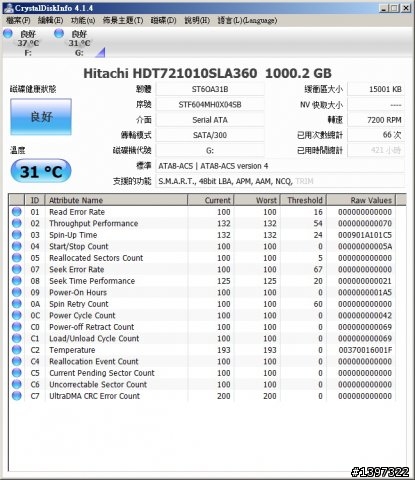The image size is (415, 480).
Task: Click the drive letter field G:
Action: point(210,150)
